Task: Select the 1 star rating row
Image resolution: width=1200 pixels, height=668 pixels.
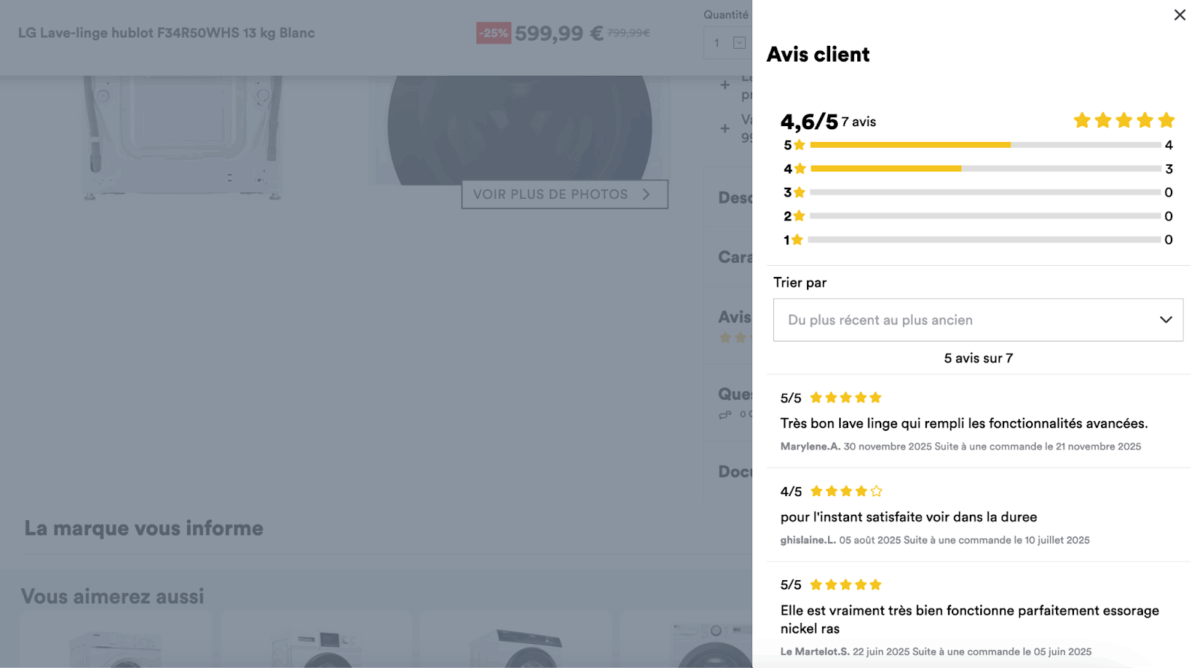Action: click(x=978, y=240)
